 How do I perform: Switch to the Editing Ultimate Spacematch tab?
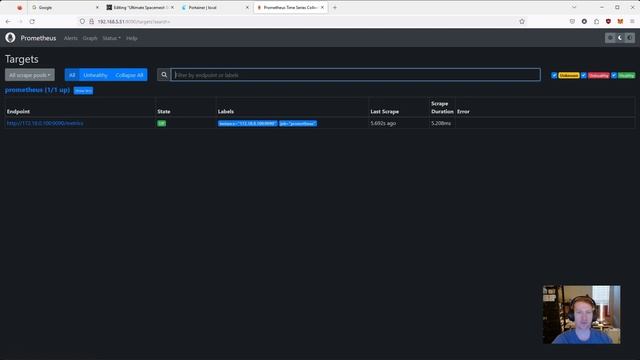point(140,7)
